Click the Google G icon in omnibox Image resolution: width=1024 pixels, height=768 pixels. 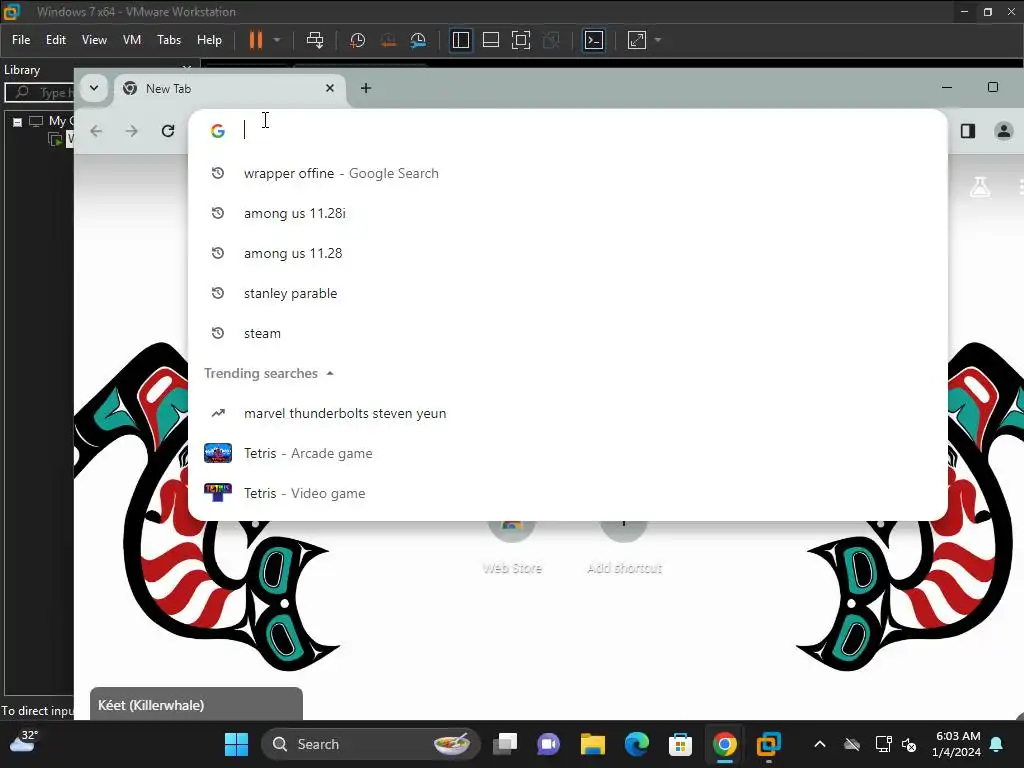(x=217, y=131)
